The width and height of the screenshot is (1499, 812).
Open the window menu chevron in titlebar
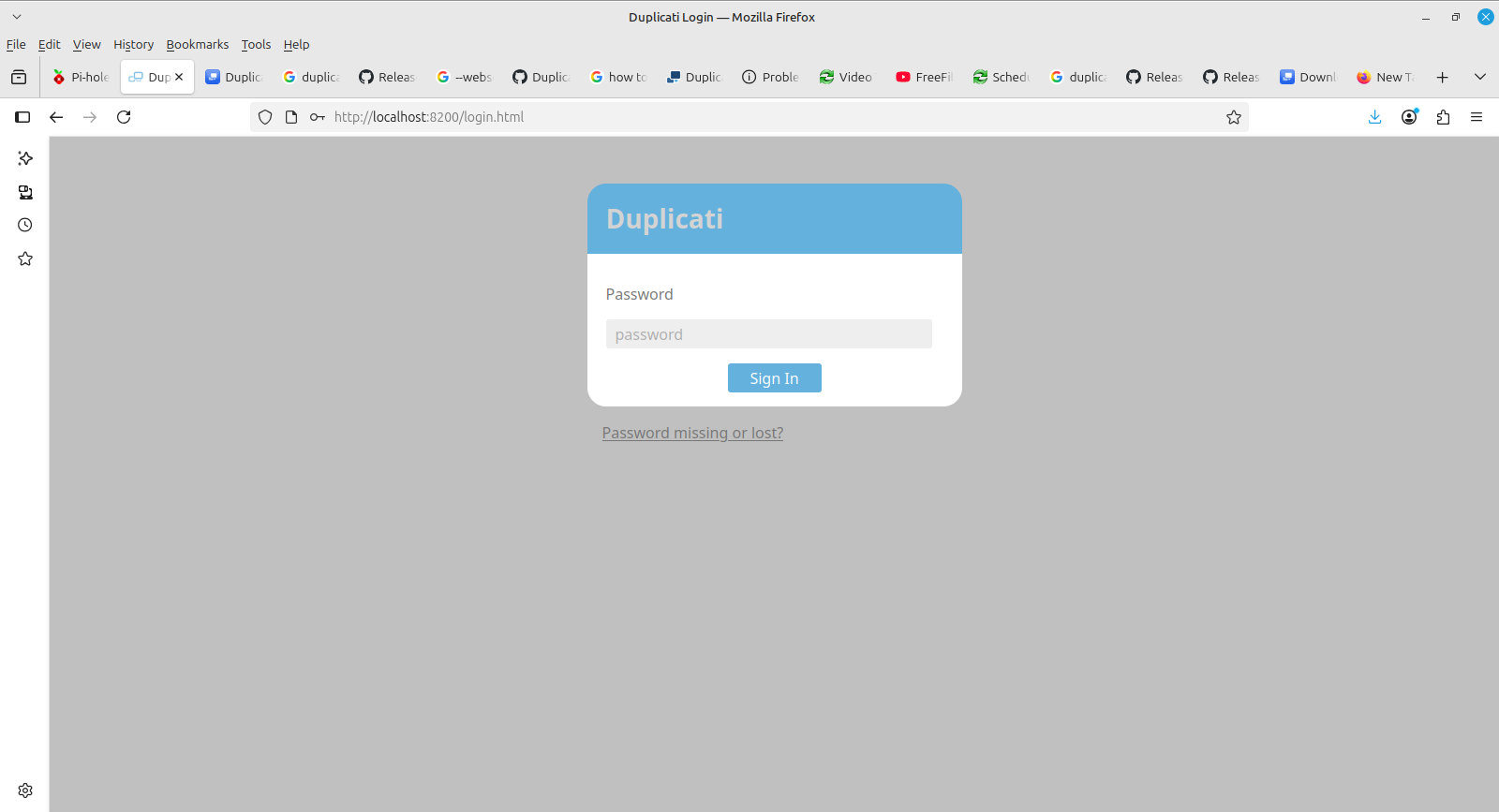[16, 17]
